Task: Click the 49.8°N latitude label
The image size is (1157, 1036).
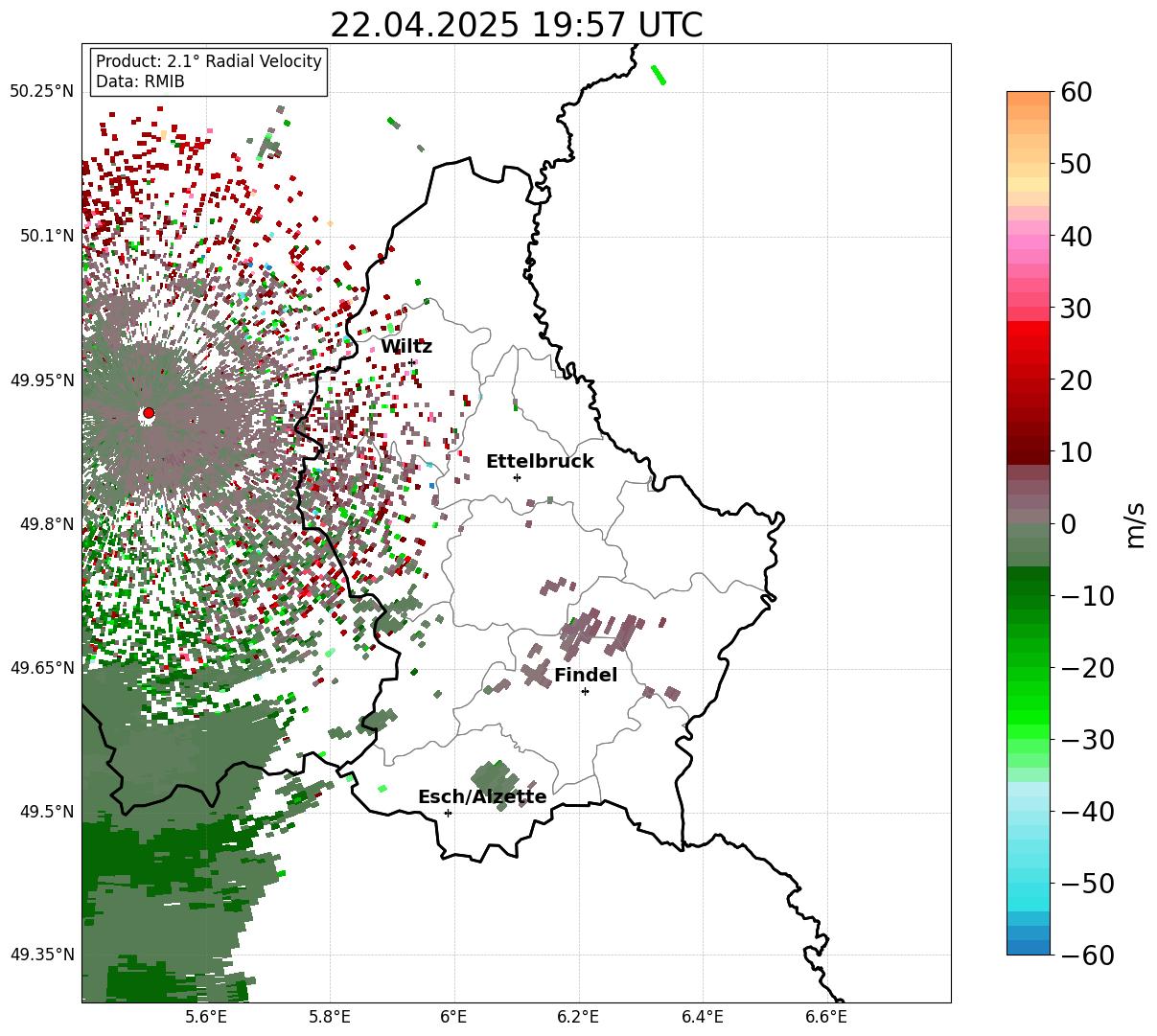Action: [x=46, y=524]
